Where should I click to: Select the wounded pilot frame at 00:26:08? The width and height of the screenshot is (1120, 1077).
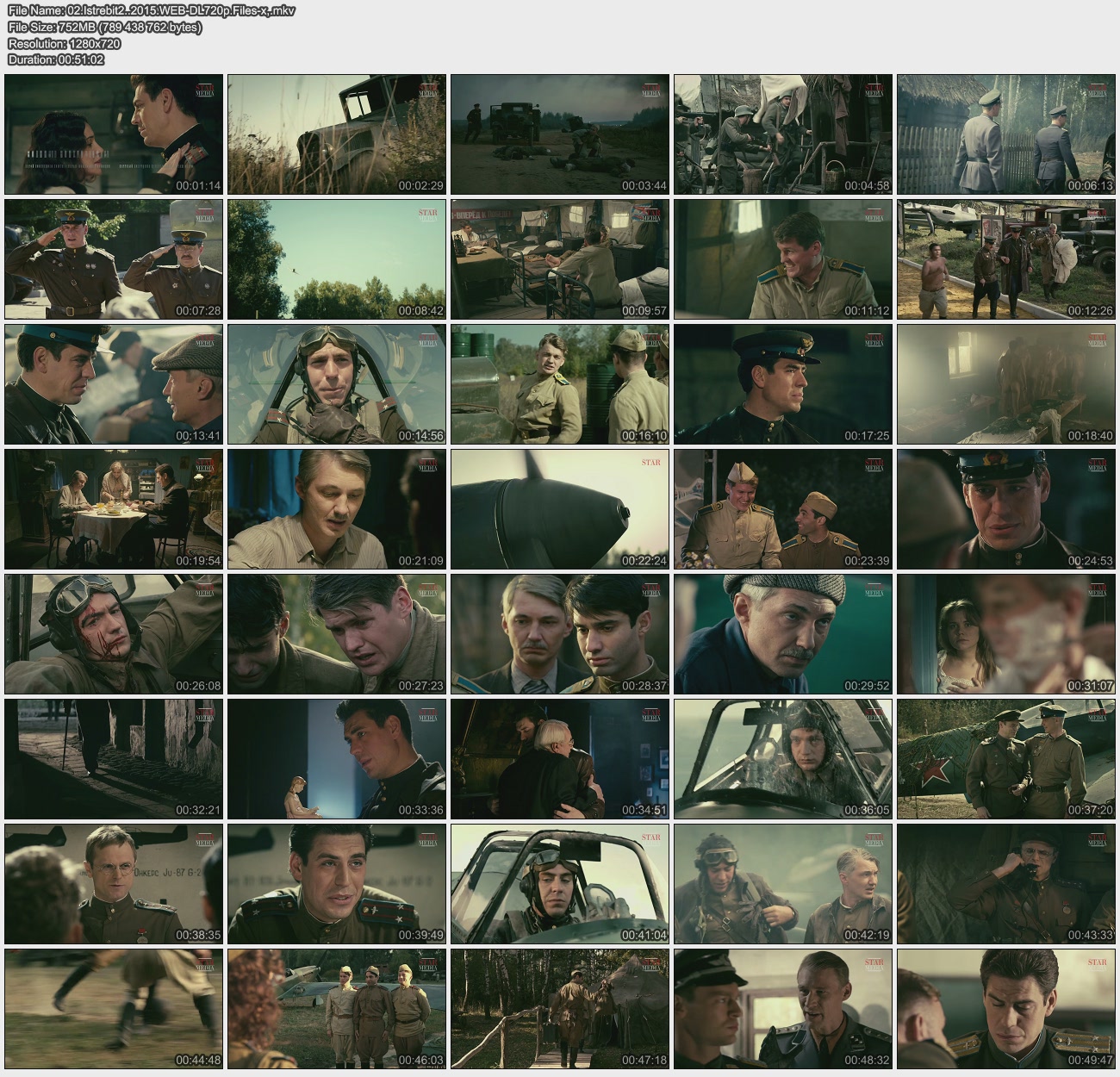114,634
